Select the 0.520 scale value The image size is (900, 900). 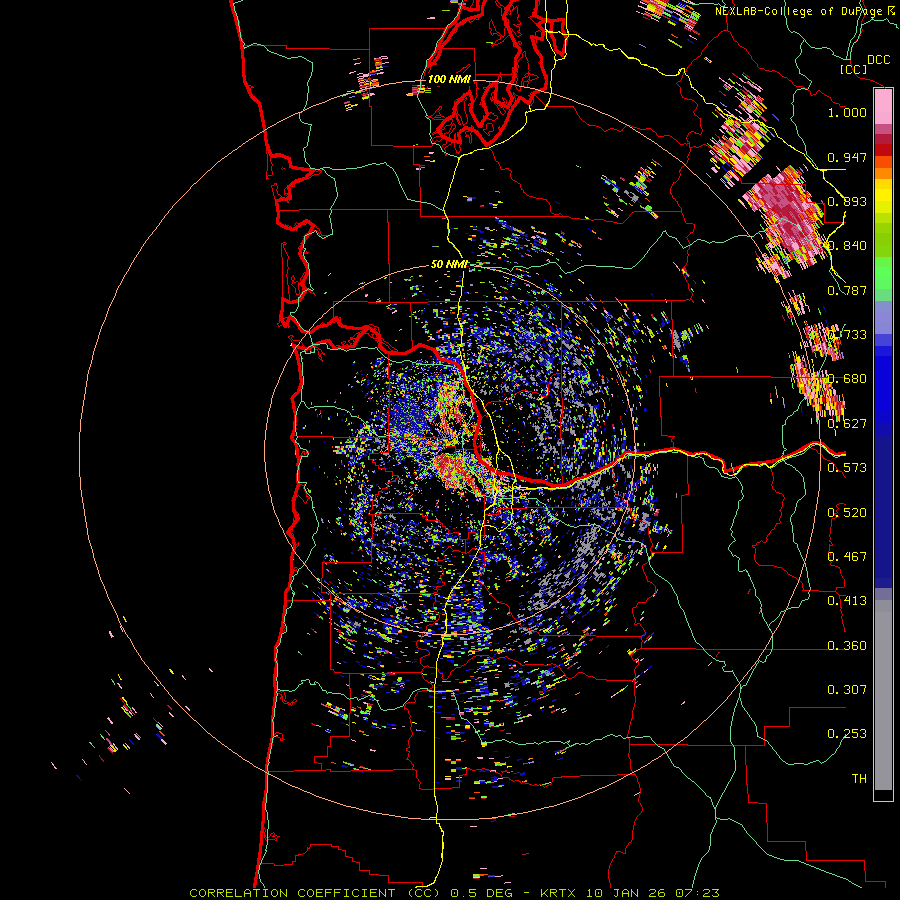click(847, 513)
